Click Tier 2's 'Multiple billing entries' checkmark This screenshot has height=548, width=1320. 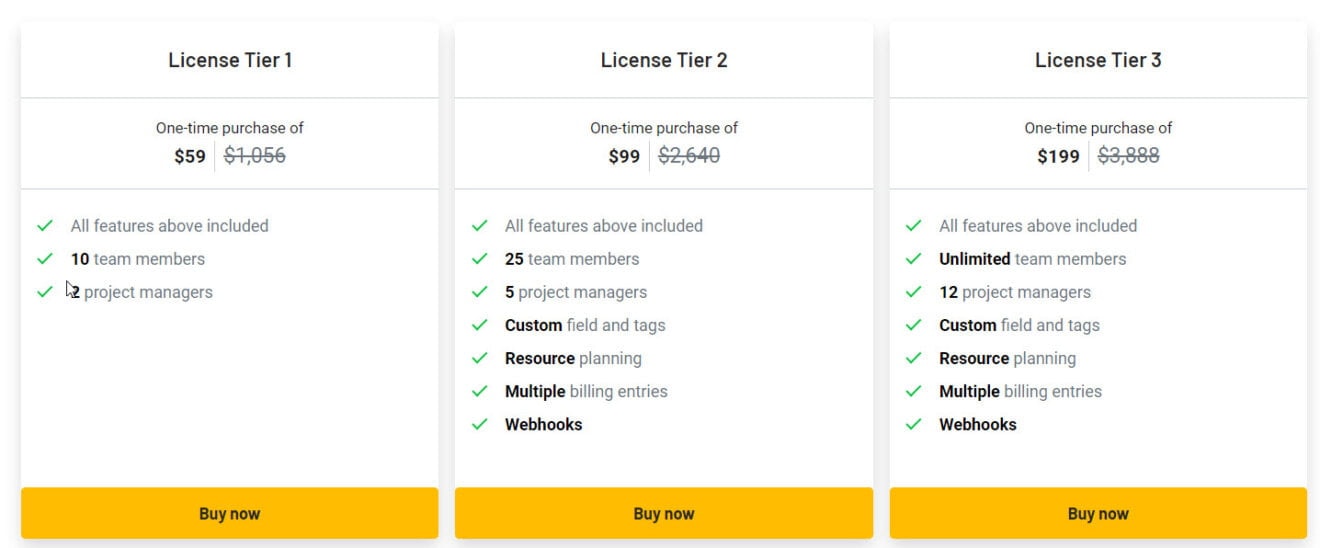click(480, 391)
